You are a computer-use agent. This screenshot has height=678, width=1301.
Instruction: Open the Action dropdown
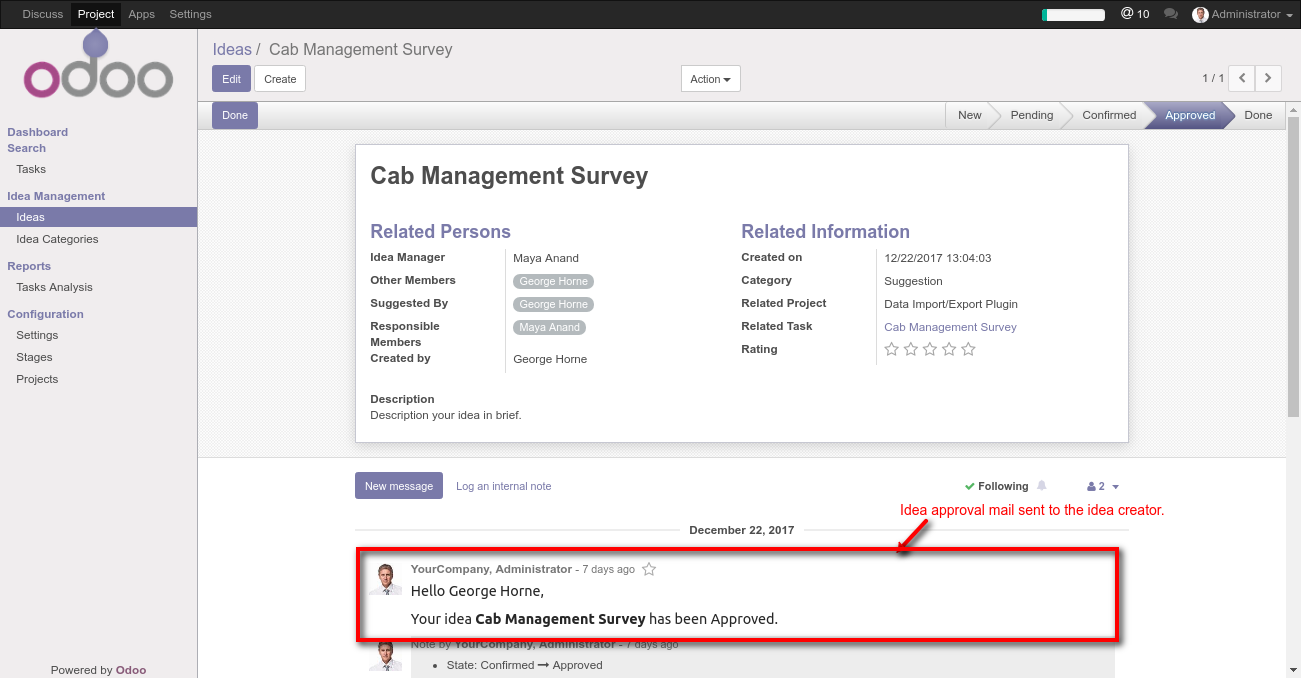[x=710, y=79]
